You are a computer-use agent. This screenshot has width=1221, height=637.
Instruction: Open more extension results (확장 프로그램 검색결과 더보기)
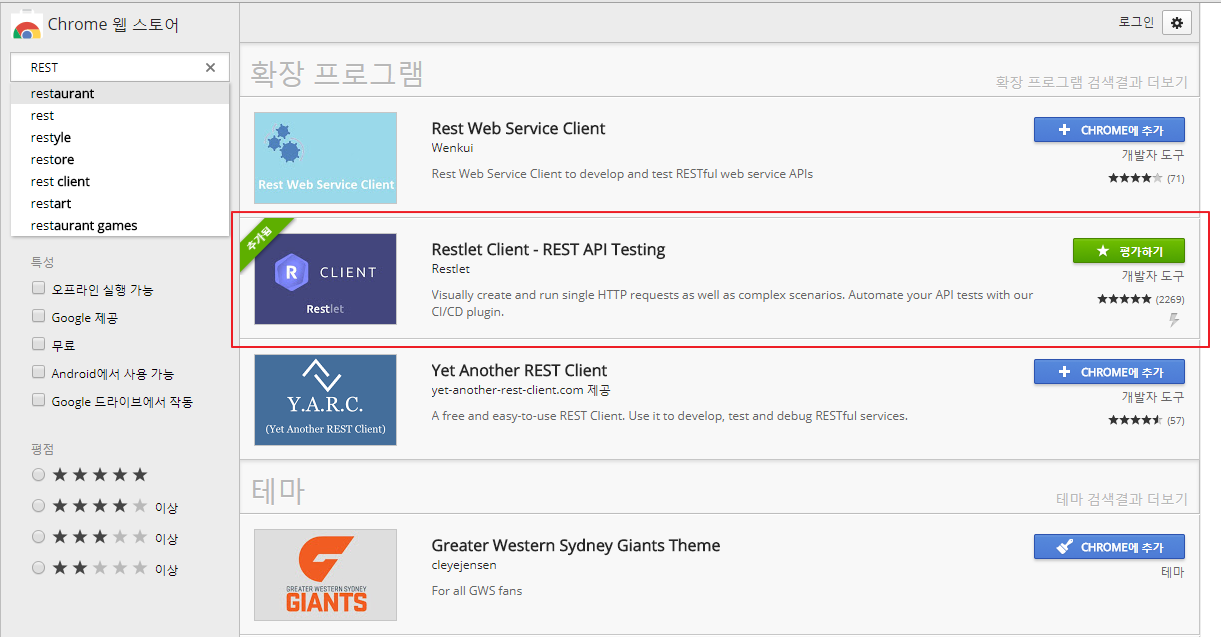(x=1091, y=82)
